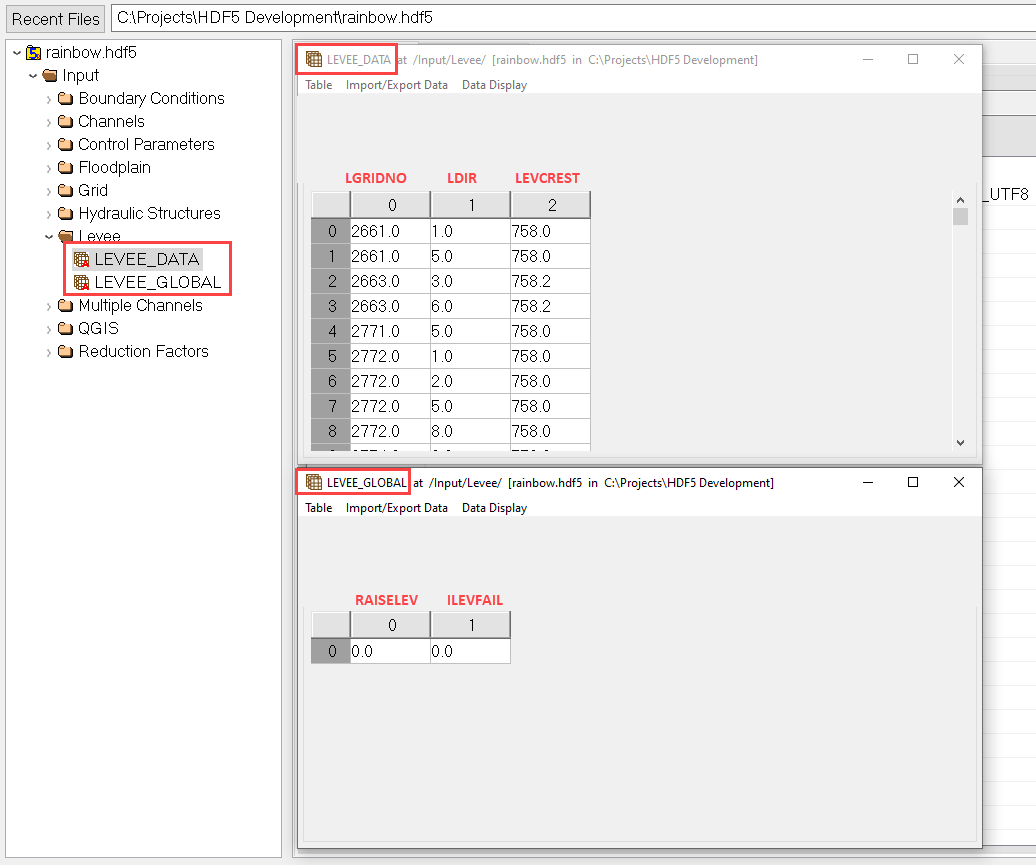
Task: Click the Channels folder icon
Action: (66, 122)
